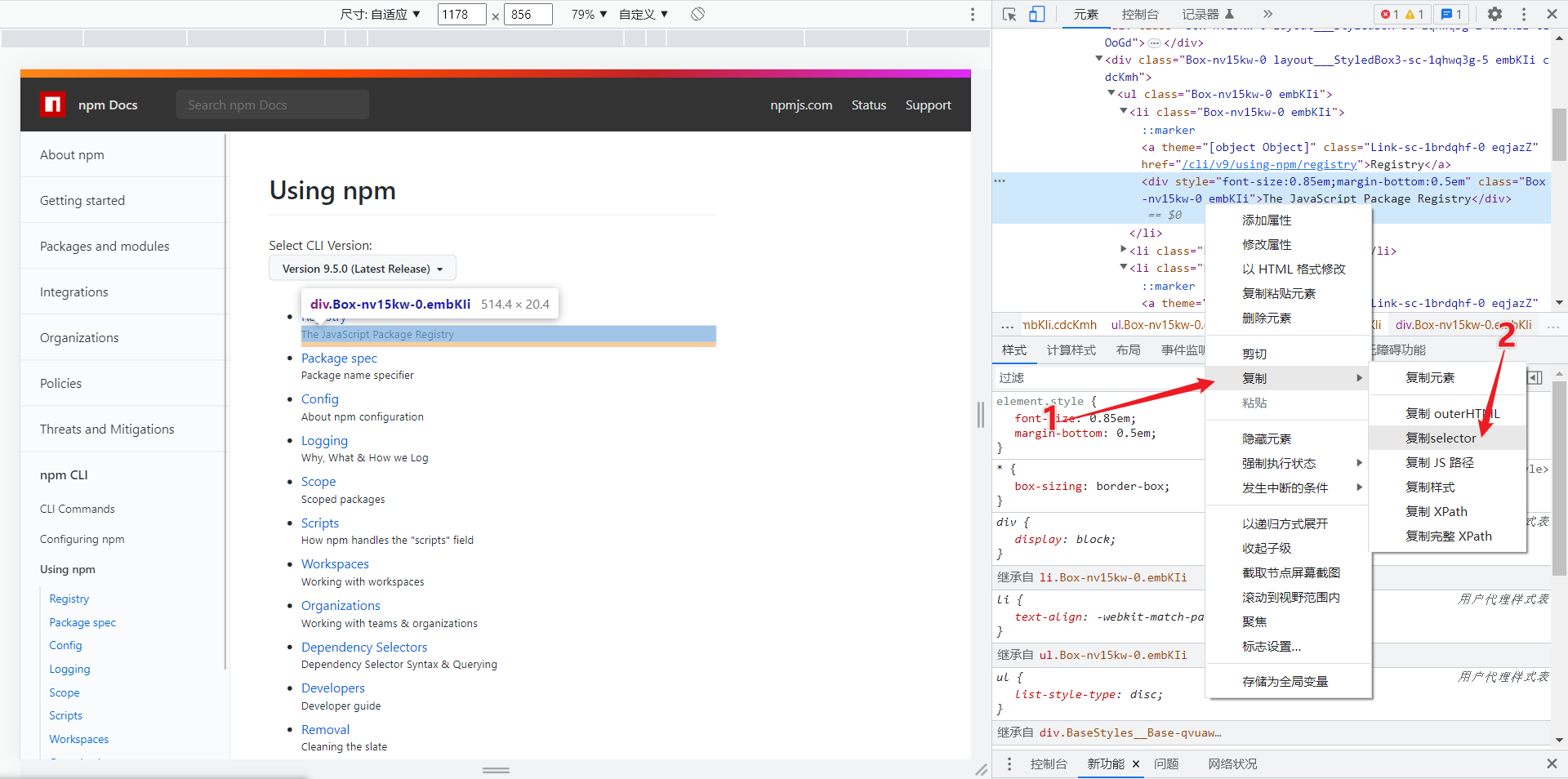The image size is (1568, 779).
Task: Choose 复制完整 XPath menu item
Action: pos(1447,536)
